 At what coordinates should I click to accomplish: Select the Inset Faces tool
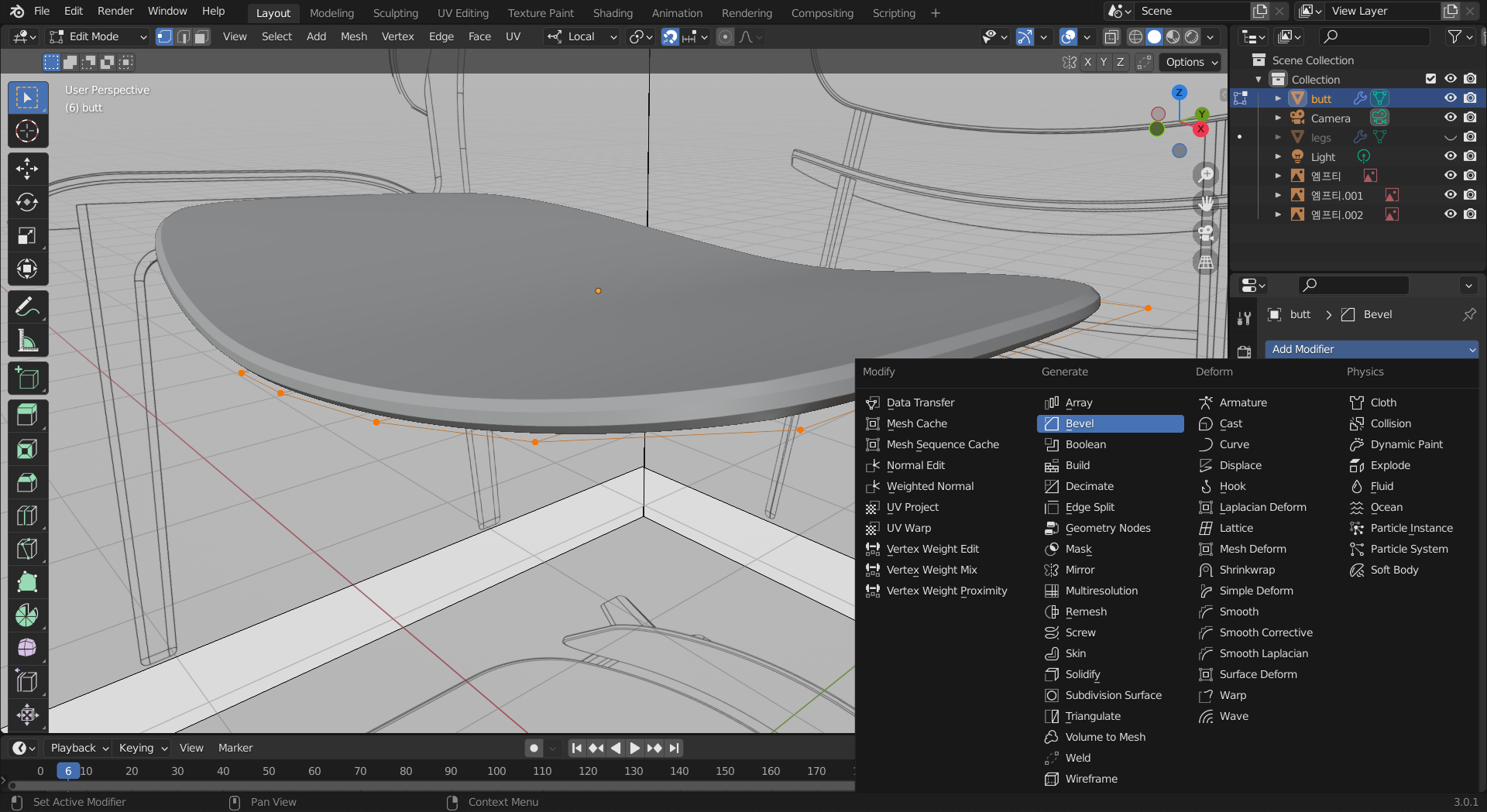(x=28, y=449)
